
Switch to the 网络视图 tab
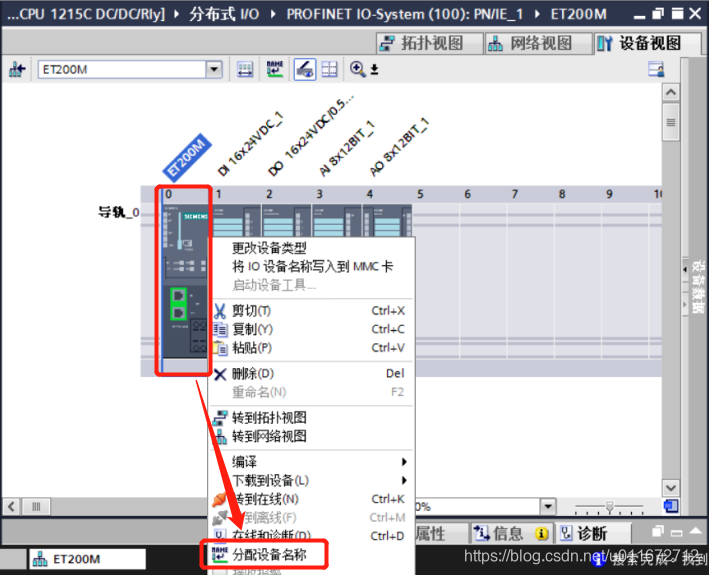coord(538,43)
